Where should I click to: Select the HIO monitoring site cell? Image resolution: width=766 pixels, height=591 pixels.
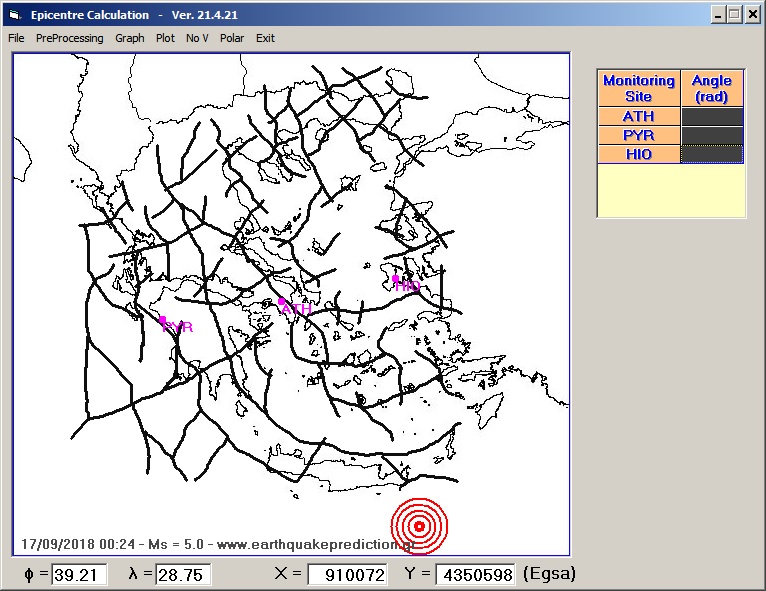(638, 154)
